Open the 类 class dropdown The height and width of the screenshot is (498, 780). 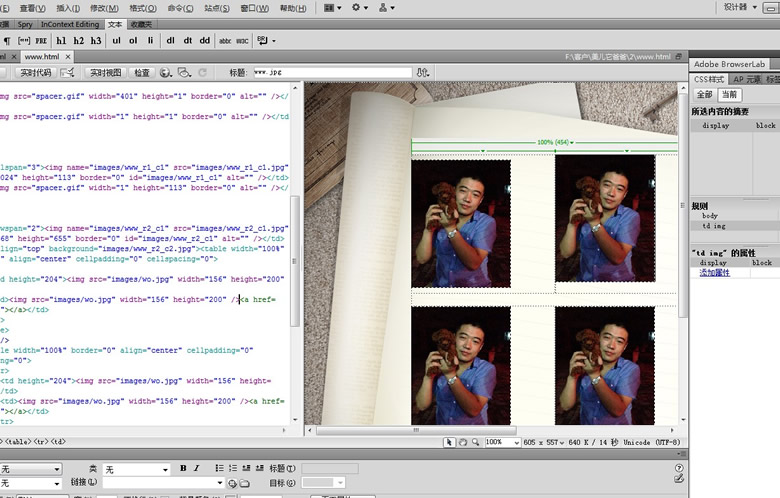(136, 469)
